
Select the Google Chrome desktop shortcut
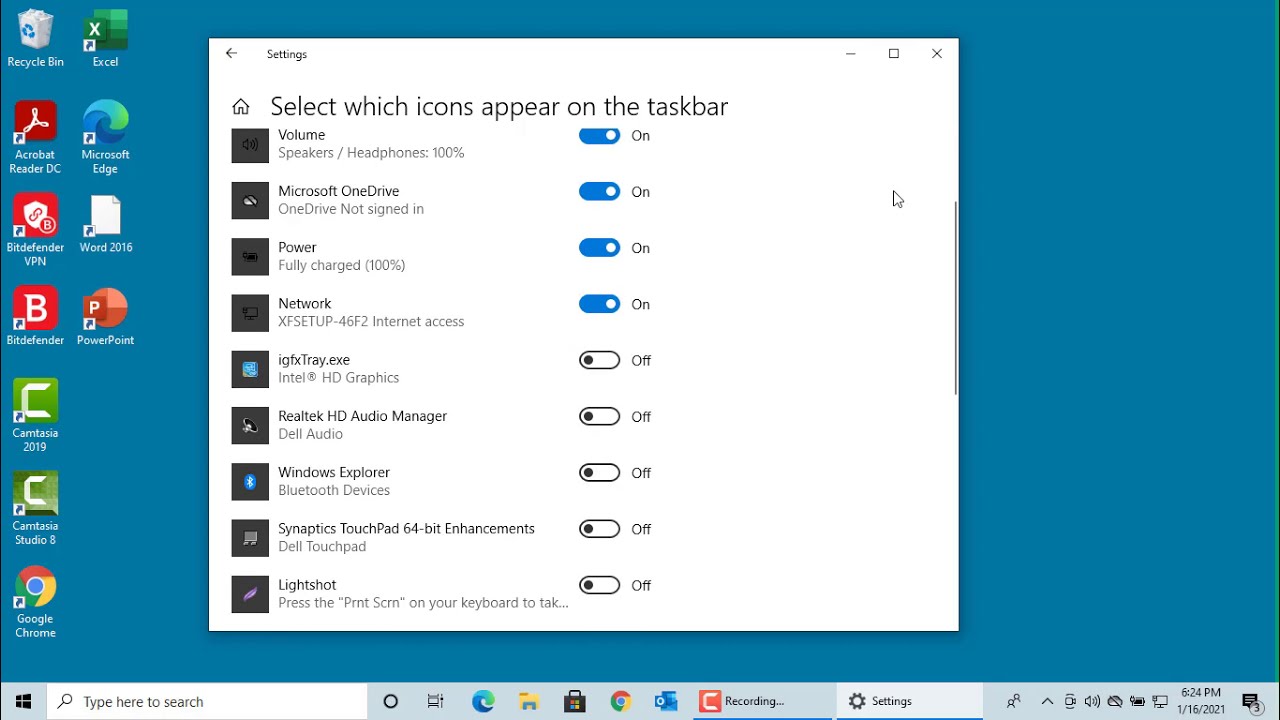tap(35, 603)
